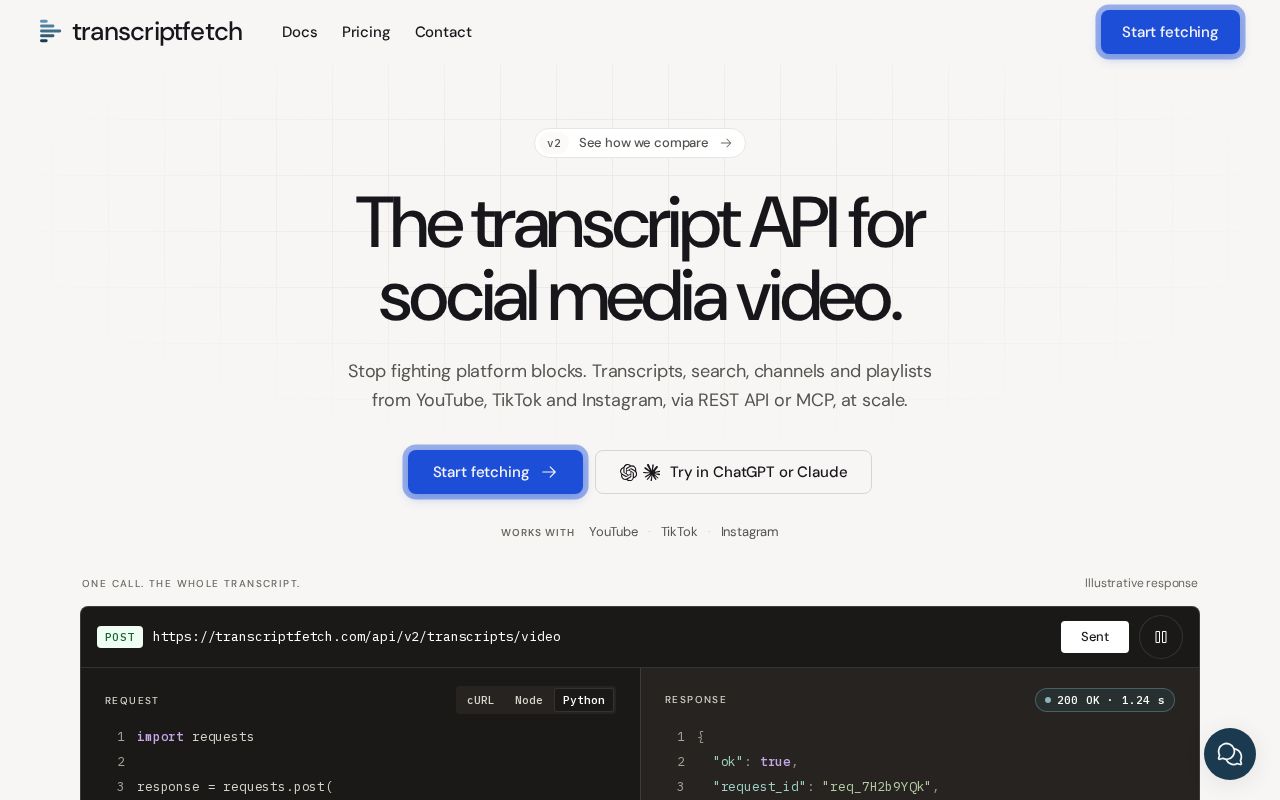Open the See how we compare pill
The width and height of the screenshot is (1280, 800).
pyautogui.click(x=640, y=143)
